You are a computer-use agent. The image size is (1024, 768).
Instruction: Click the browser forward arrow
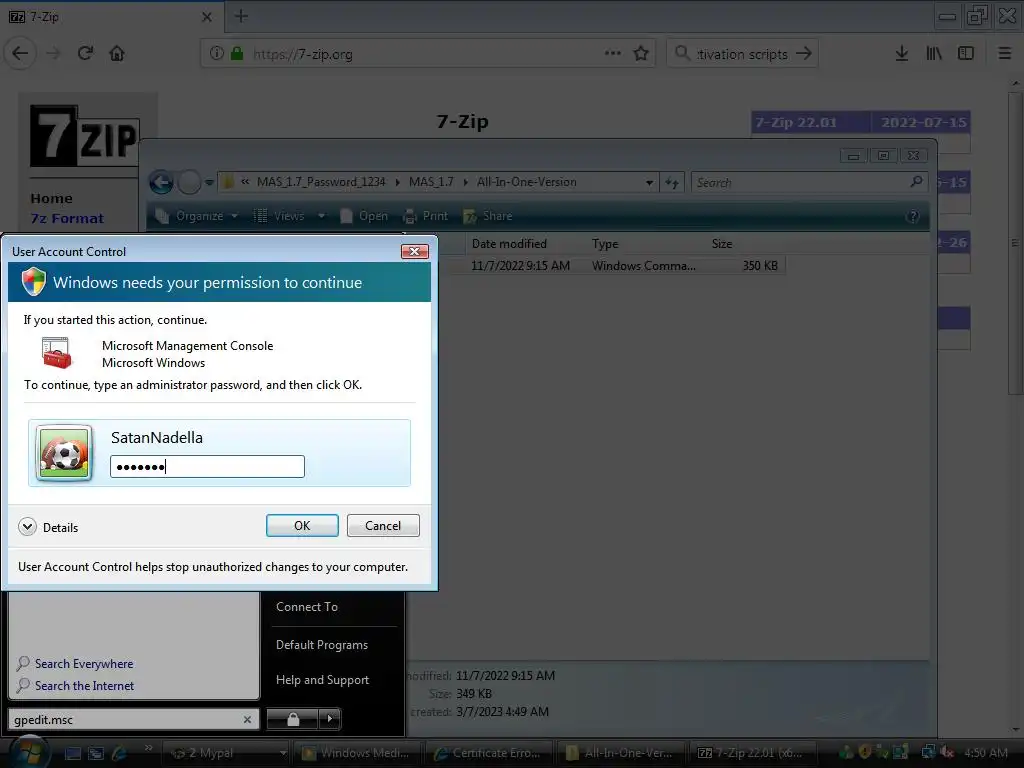point(54,54)
